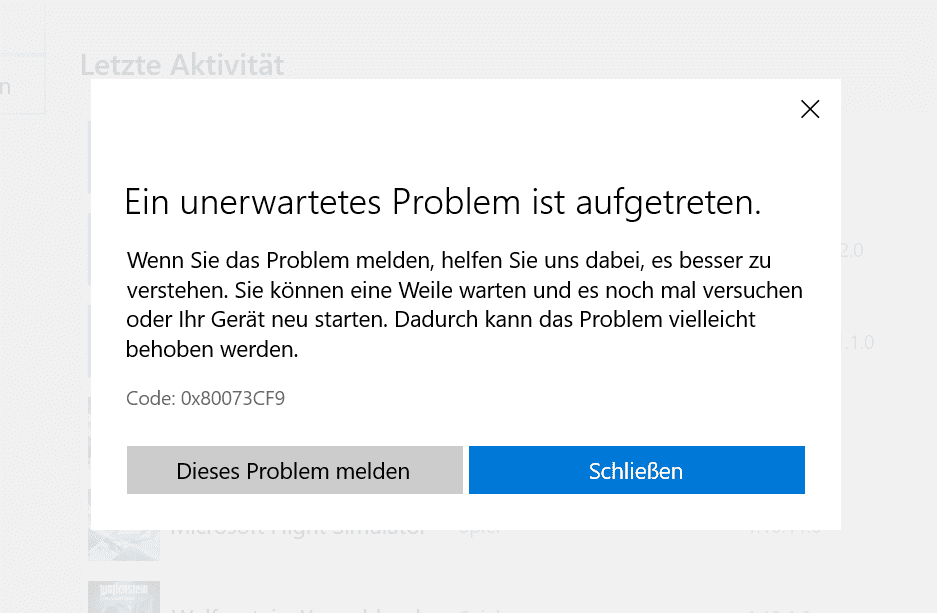Click the dimmed "Letzte Aktivität" heading
This screenshot has height=613, width=937.
pyautogui.click(x=182, y=65)
